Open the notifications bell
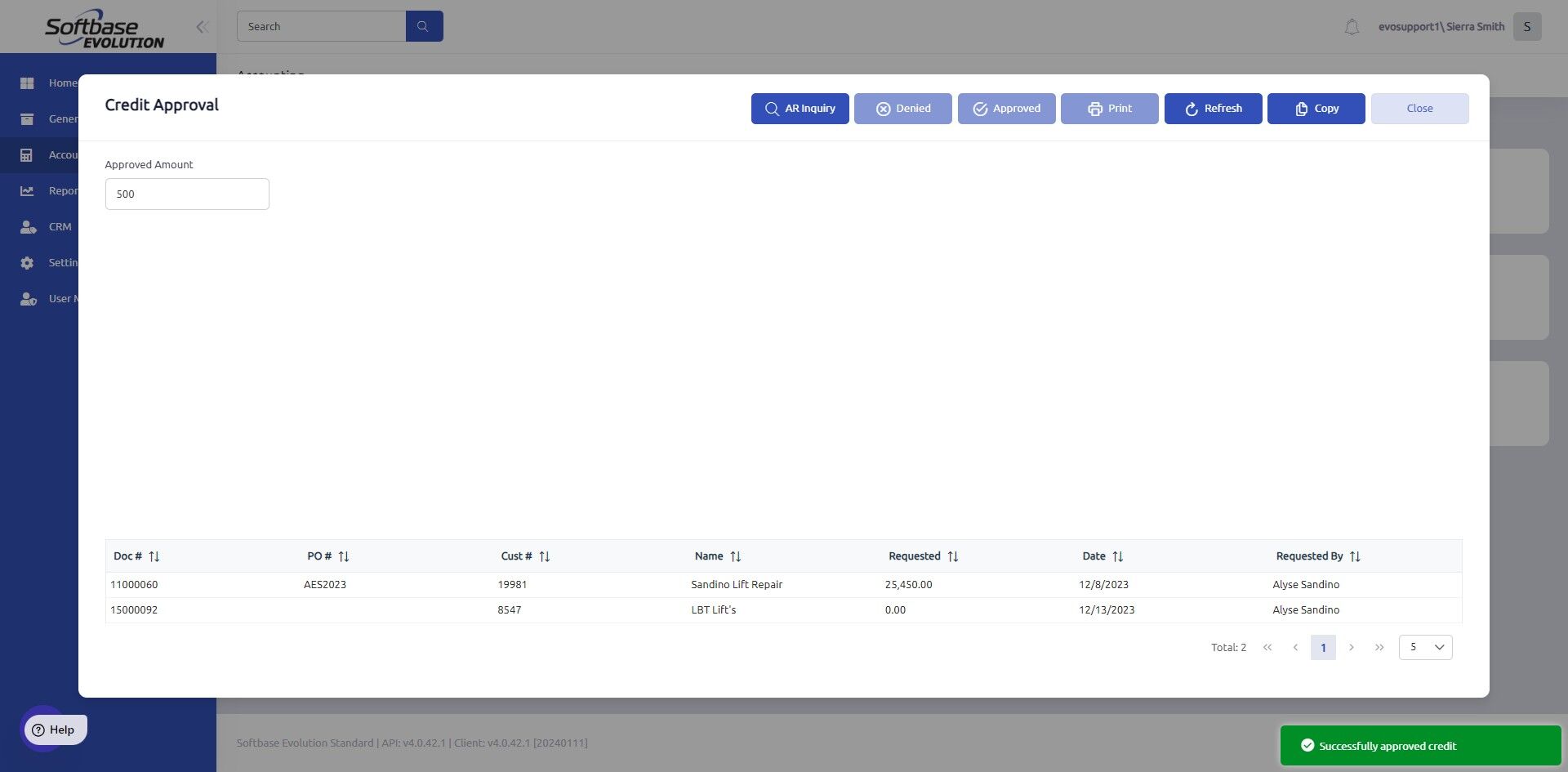This screenshot has height=772, width=1568. point(1352,27)
